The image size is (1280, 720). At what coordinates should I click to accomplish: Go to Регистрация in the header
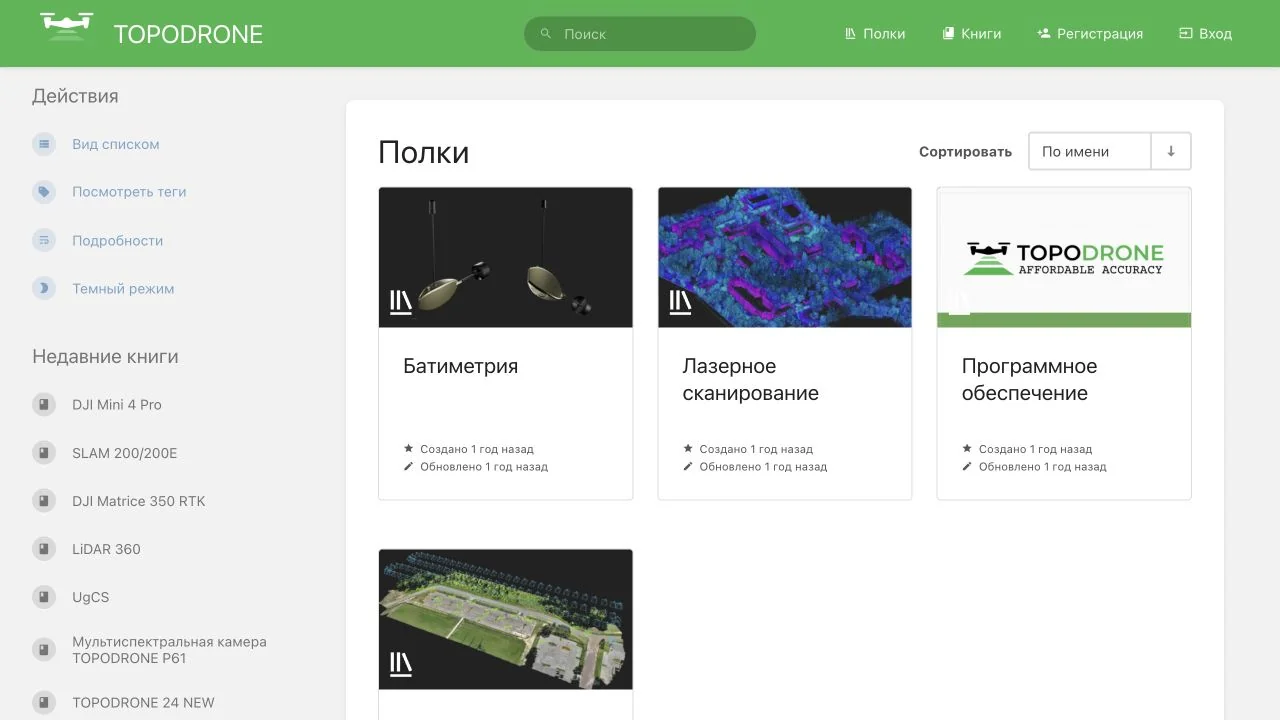pyautogui.click(x=1090, y=33)
